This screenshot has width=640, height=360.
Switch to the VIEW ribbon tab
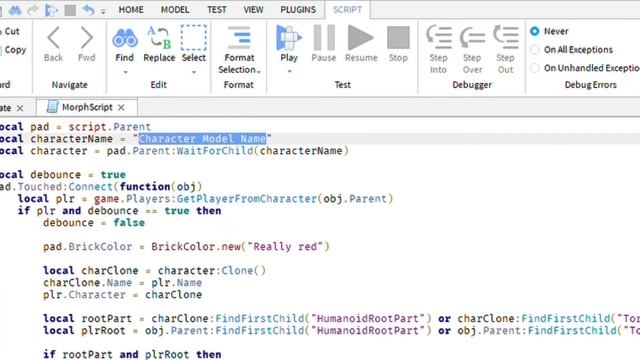(x=253, y=9)
